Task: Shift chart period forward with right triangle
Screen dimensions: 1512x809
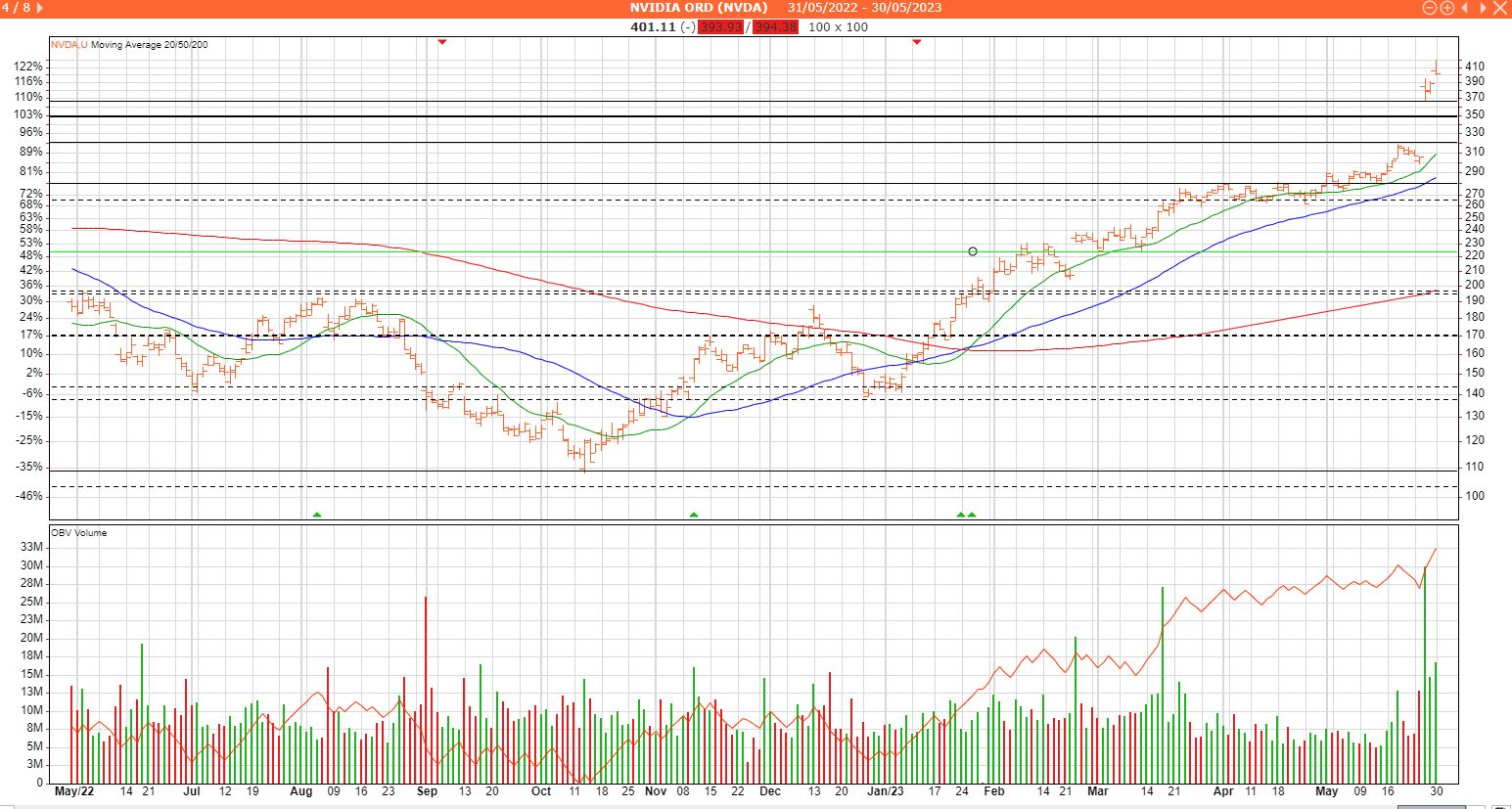Action: coord(1482,8)
